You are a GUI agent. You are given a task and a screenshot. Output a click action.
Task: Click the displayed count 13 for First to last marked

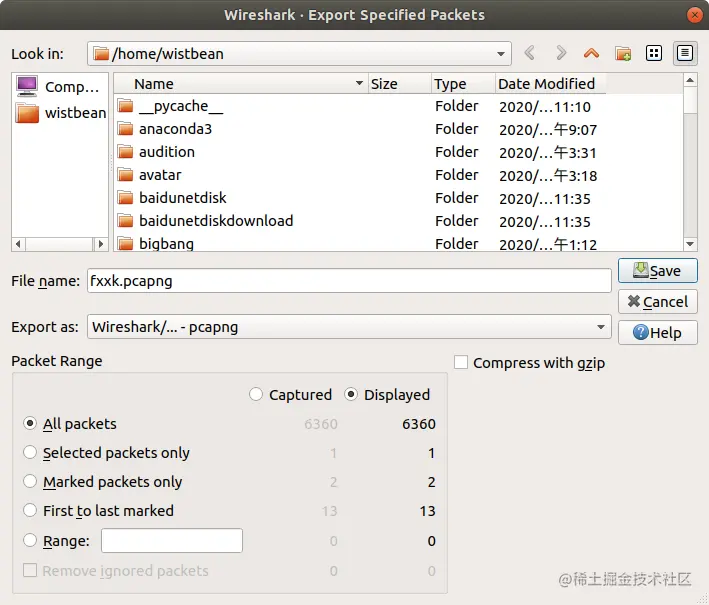click(427, 511)
